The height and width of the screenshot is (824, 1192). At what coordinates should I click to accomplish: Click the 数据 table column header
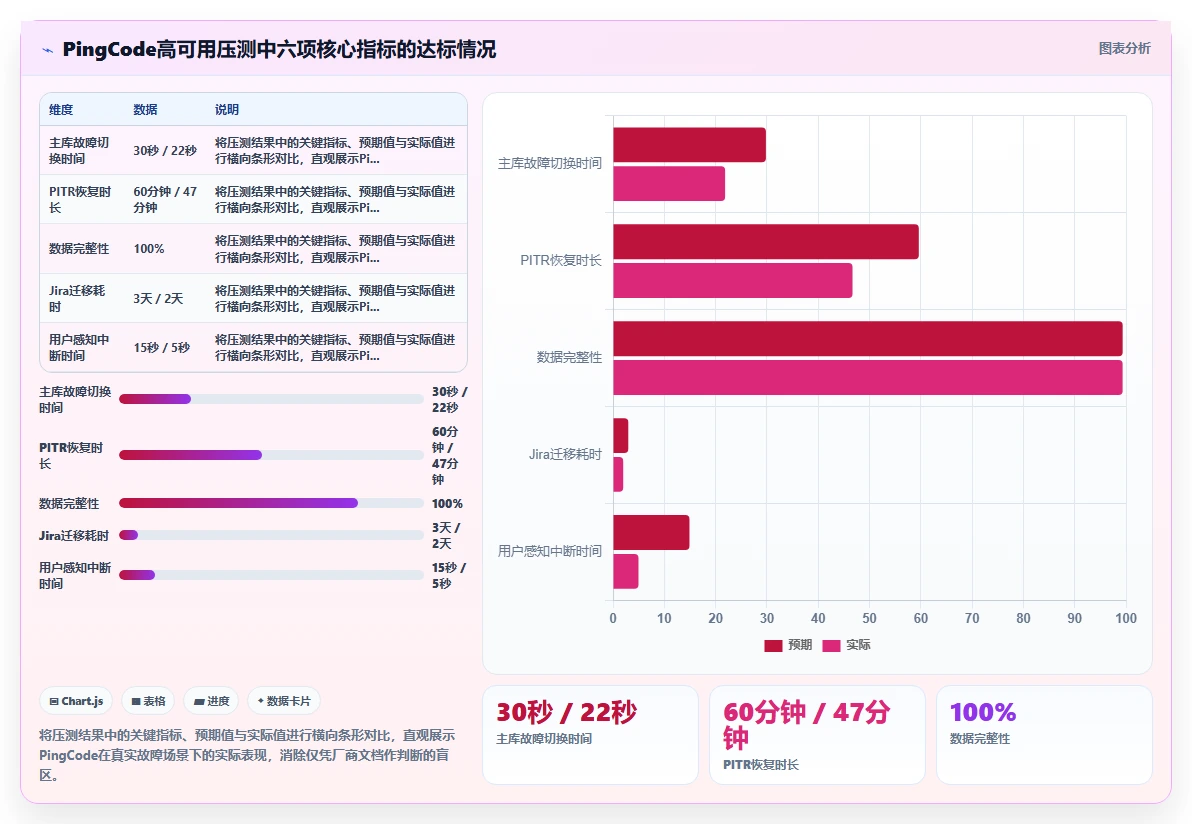[145, 109]
